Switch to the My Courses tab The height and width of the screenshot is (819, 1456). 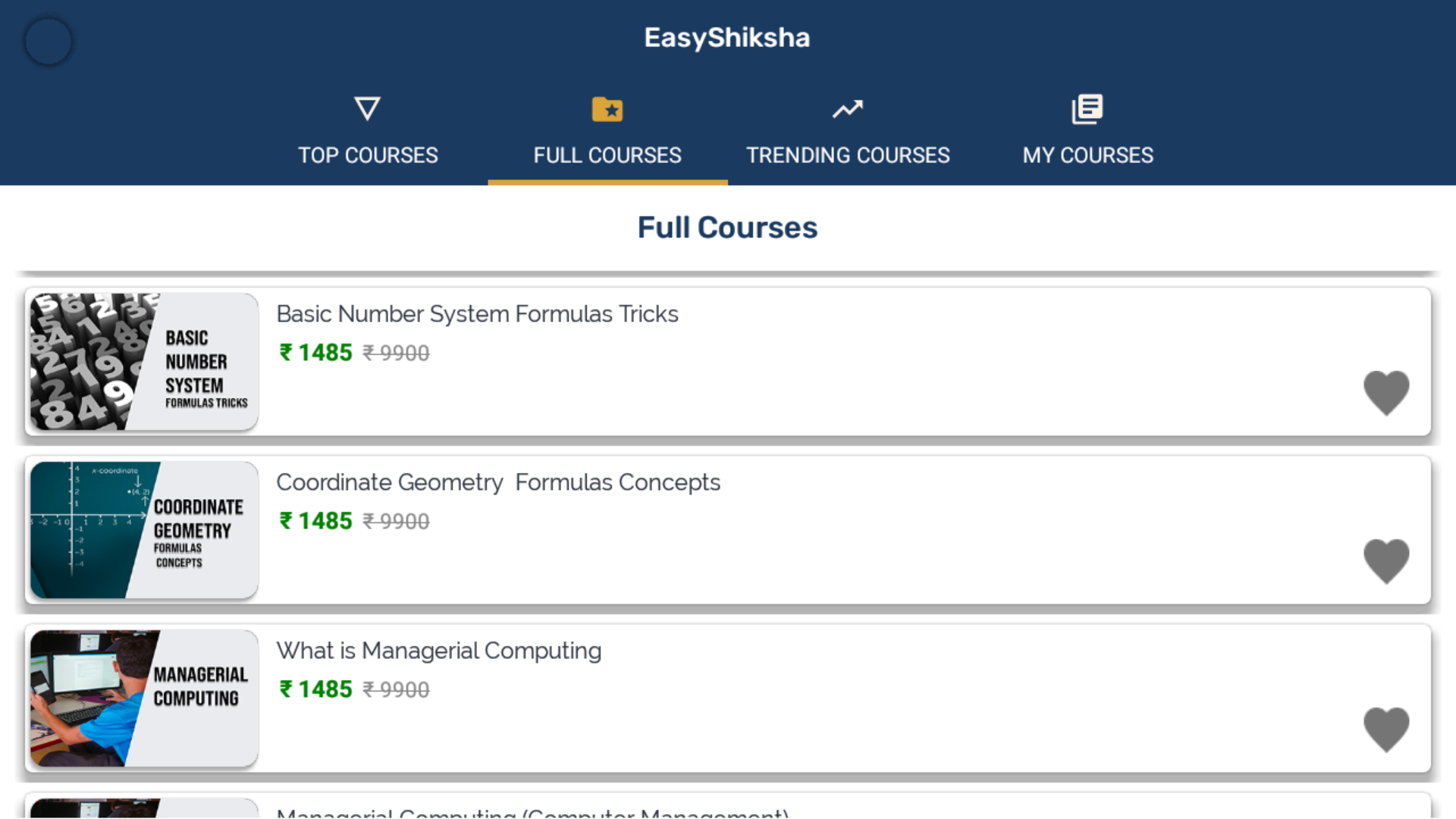tap(1087, 155)
